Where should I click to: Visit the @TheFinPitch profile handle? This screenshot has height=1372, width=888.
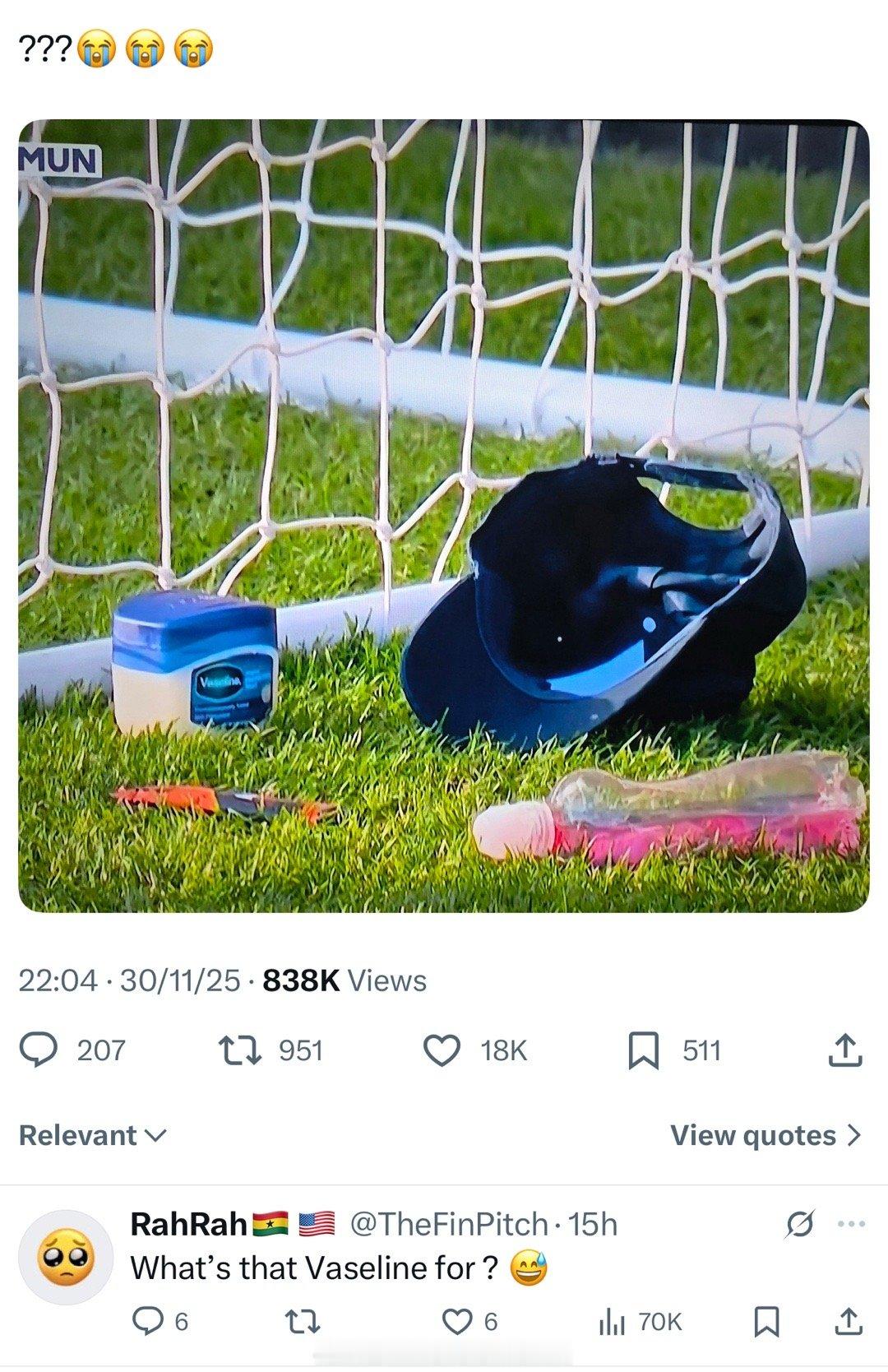[x=449, y=1224]
